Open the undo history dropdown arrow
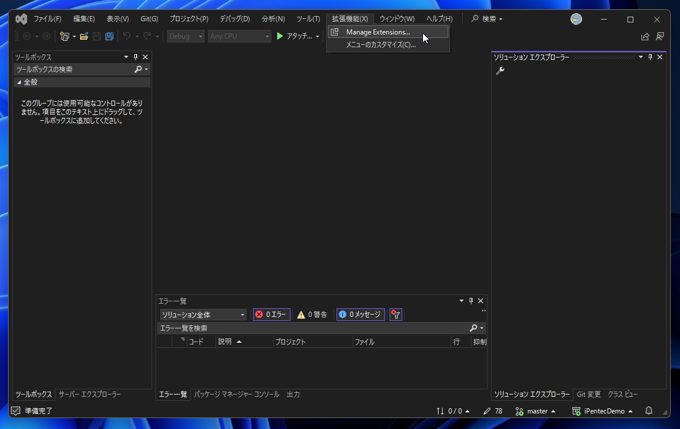This screenshot has width=680, height=429. (x=137, y=36)
